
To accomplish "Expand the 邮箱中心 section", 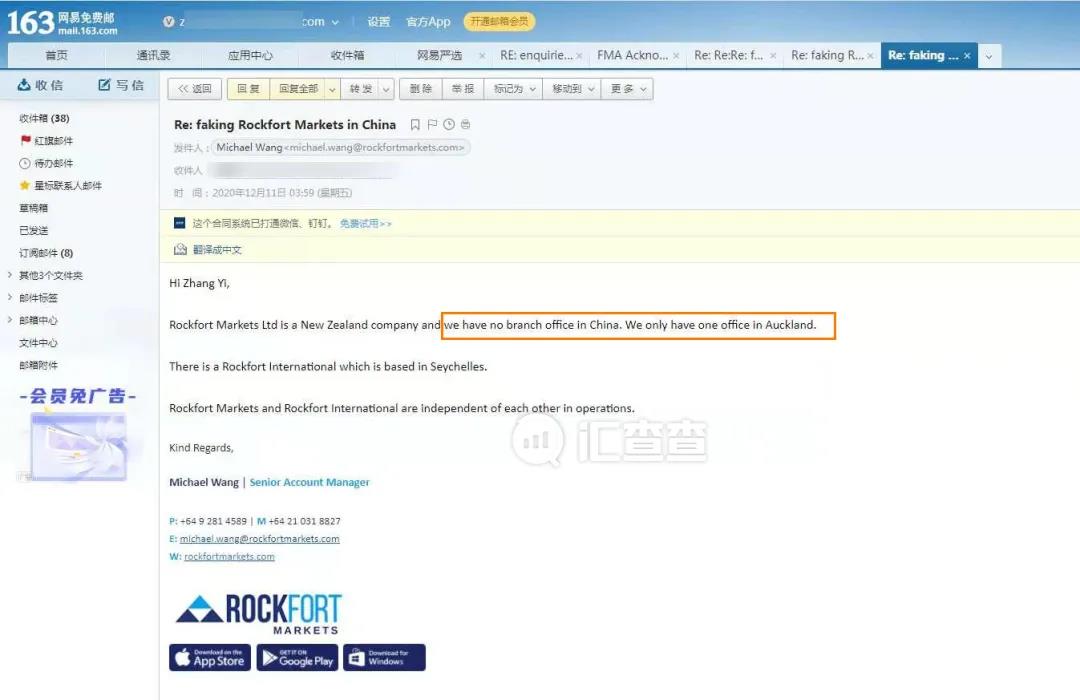I will coord(10,320).
